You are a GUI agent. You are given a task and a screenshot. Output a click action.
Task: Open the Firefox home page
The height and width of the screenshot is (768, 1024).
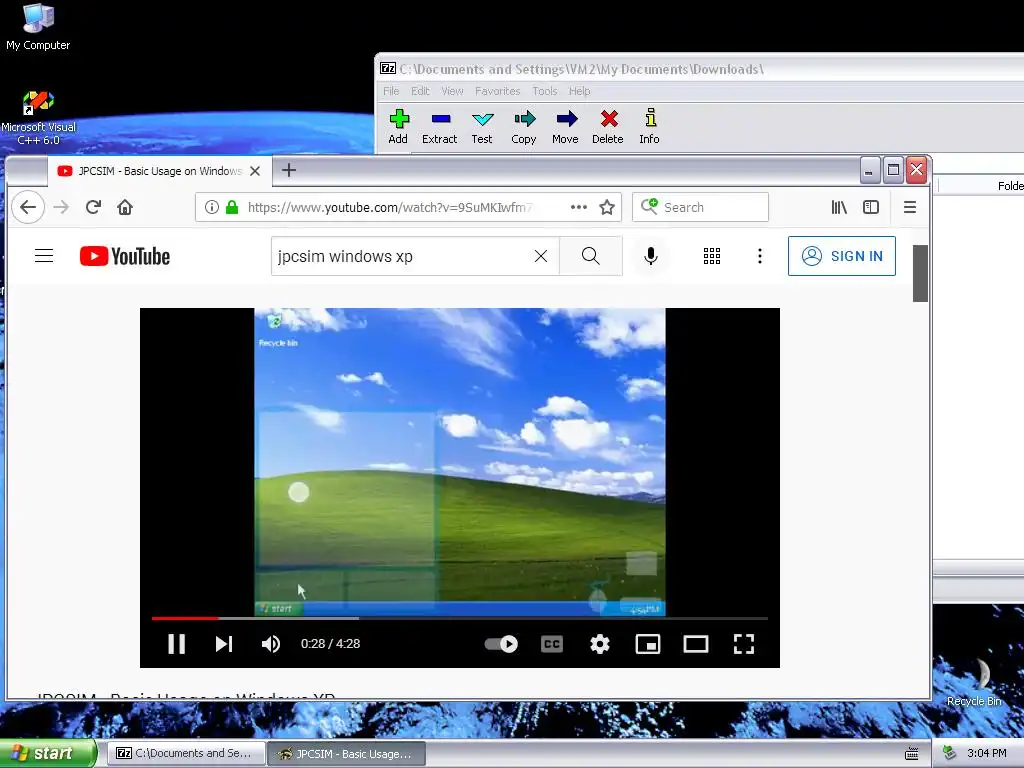point(125,207)
